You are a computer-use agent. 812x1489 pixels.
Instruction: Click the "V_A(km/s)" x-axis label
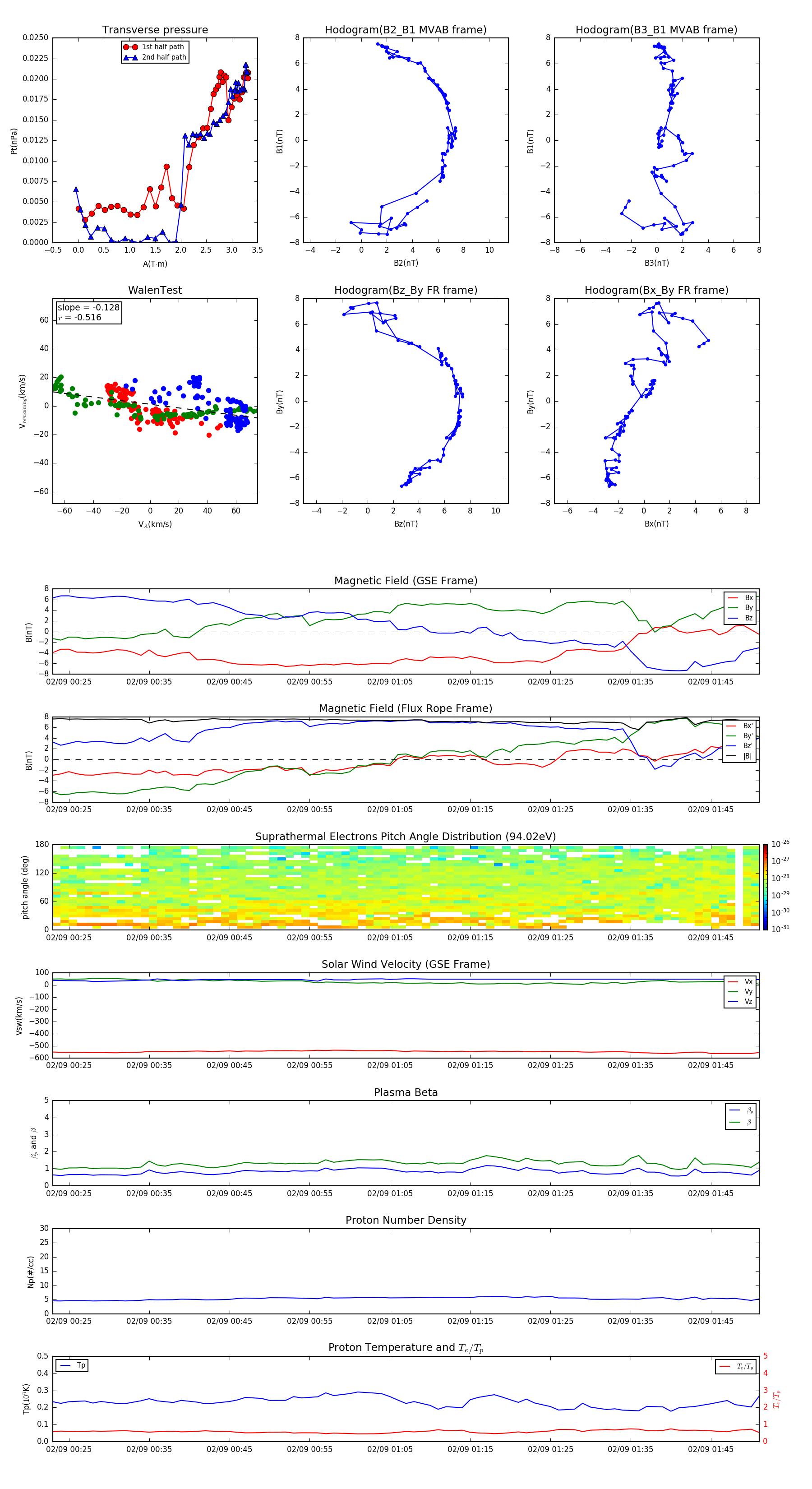155,524
